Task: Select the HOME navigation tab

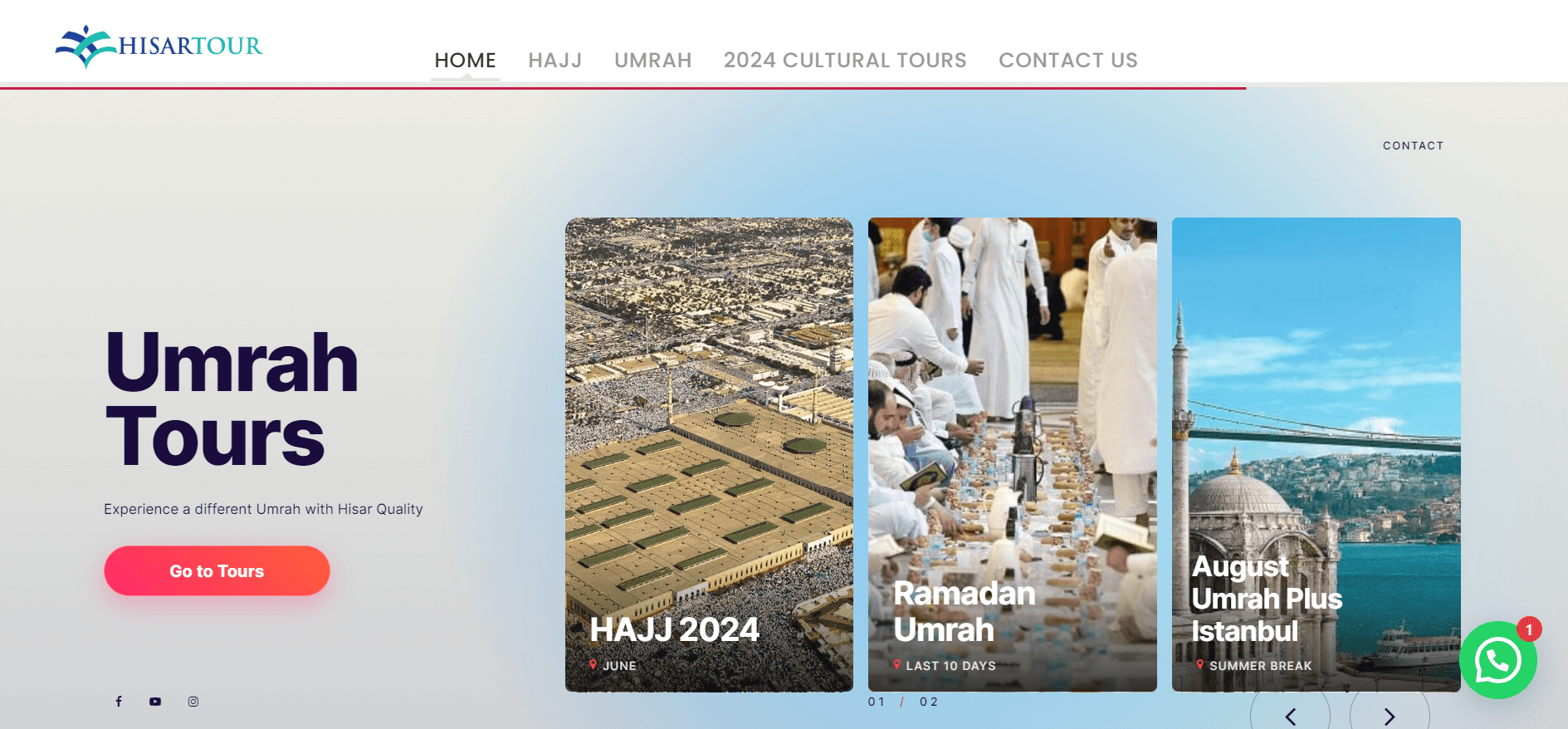Action: [x=465, y=61]
